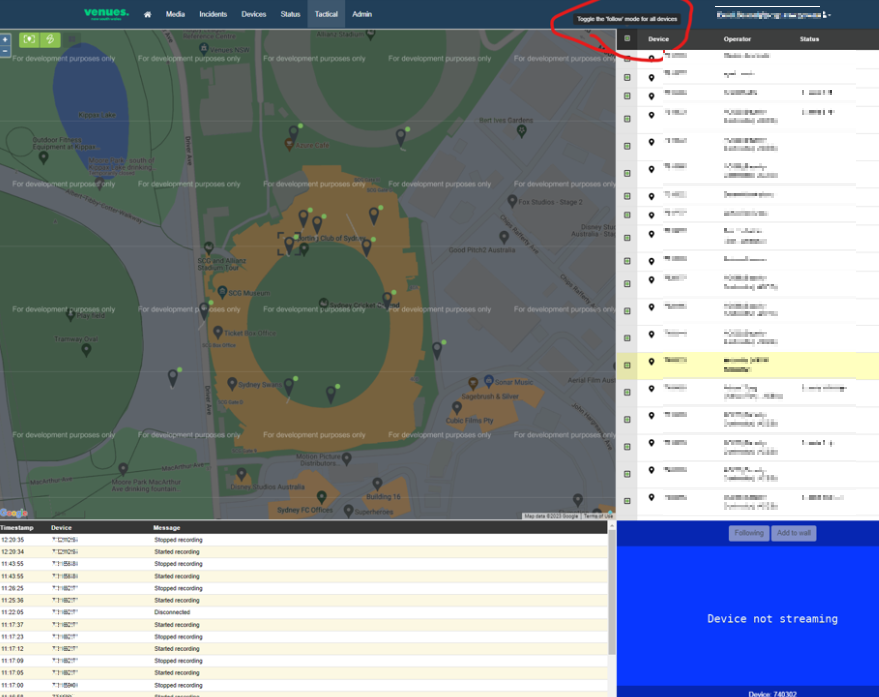Click the bracketed selected device marker on map
The height and width of the screenshot is (697, 879).
[289, 244]
